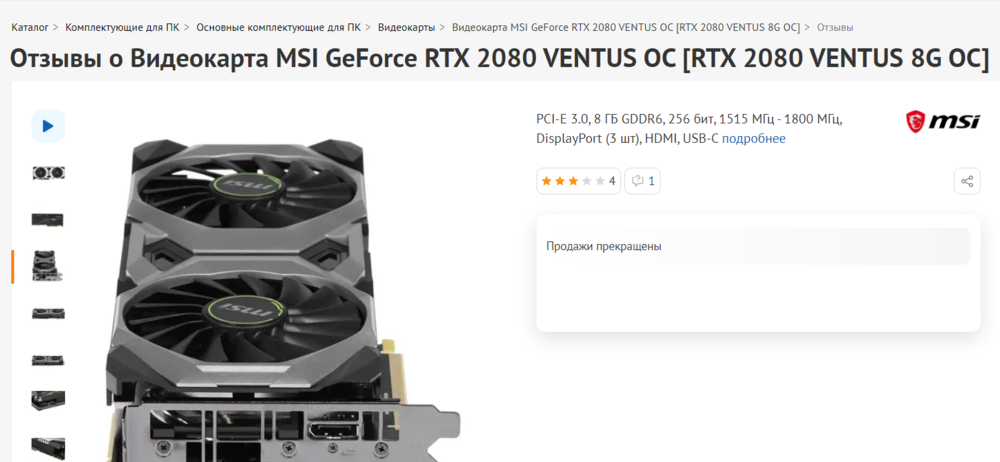Go to Каталог breadcrumb

tap(30, 27)
